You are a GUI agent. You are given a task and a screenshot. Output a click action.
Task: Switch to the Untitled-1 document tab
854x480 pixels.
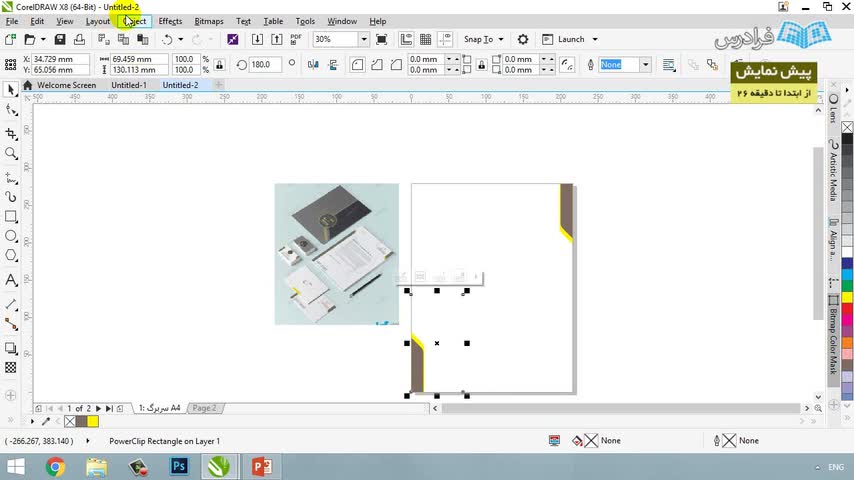click(129, 85)
